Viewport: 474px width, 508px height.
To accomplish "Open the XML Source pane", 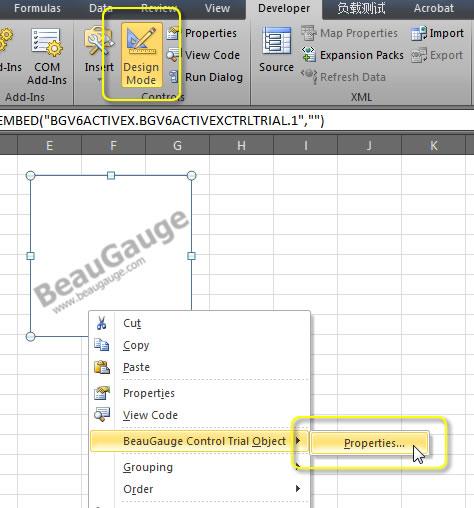I will [276, 50].
